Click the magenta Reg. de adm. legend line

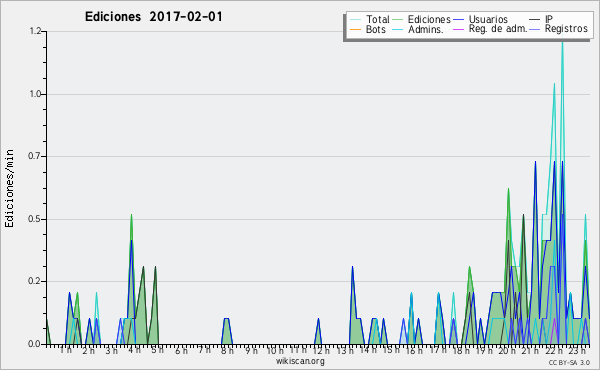[x=458, y=29]
